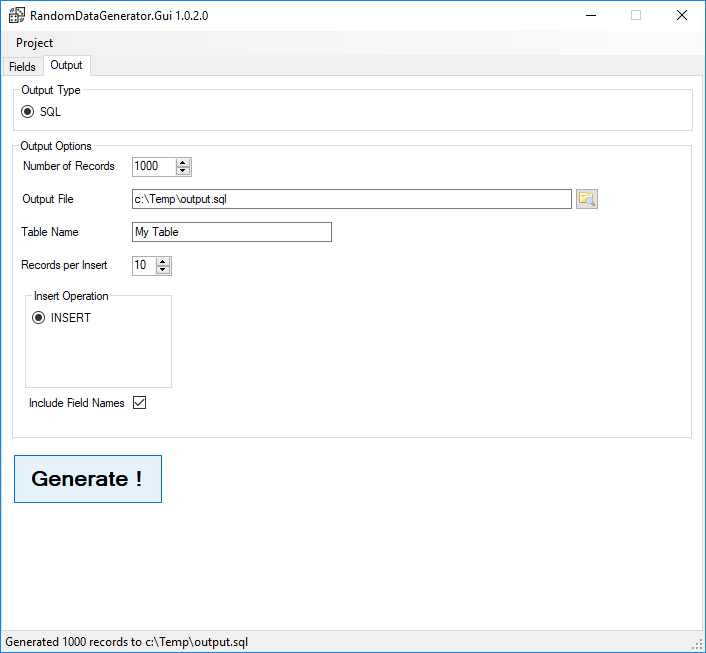Decrease Number of Records with down arrow
Screen dimensions: 706x653
click(183, 171)
